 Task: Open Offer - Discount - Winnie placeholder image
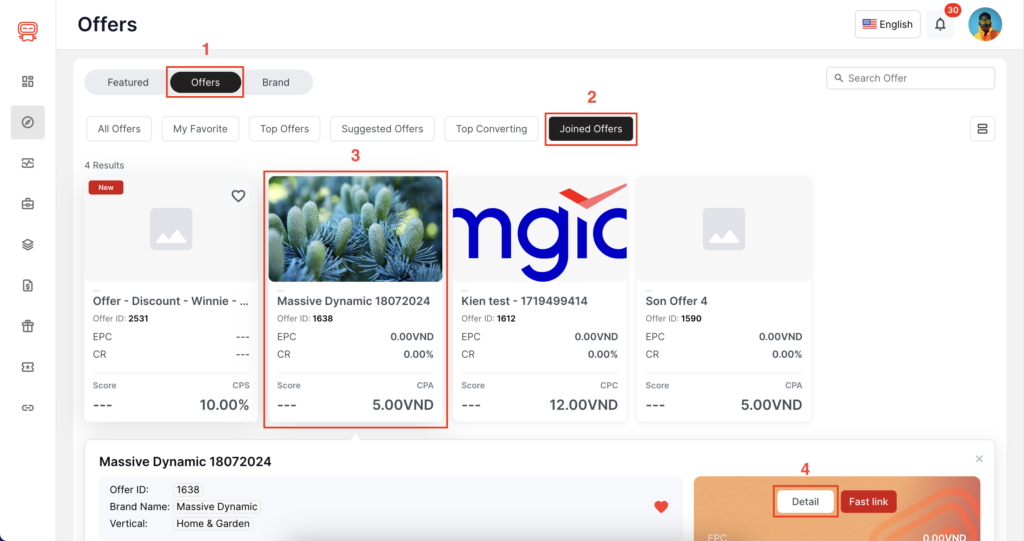tap(171, 229)
